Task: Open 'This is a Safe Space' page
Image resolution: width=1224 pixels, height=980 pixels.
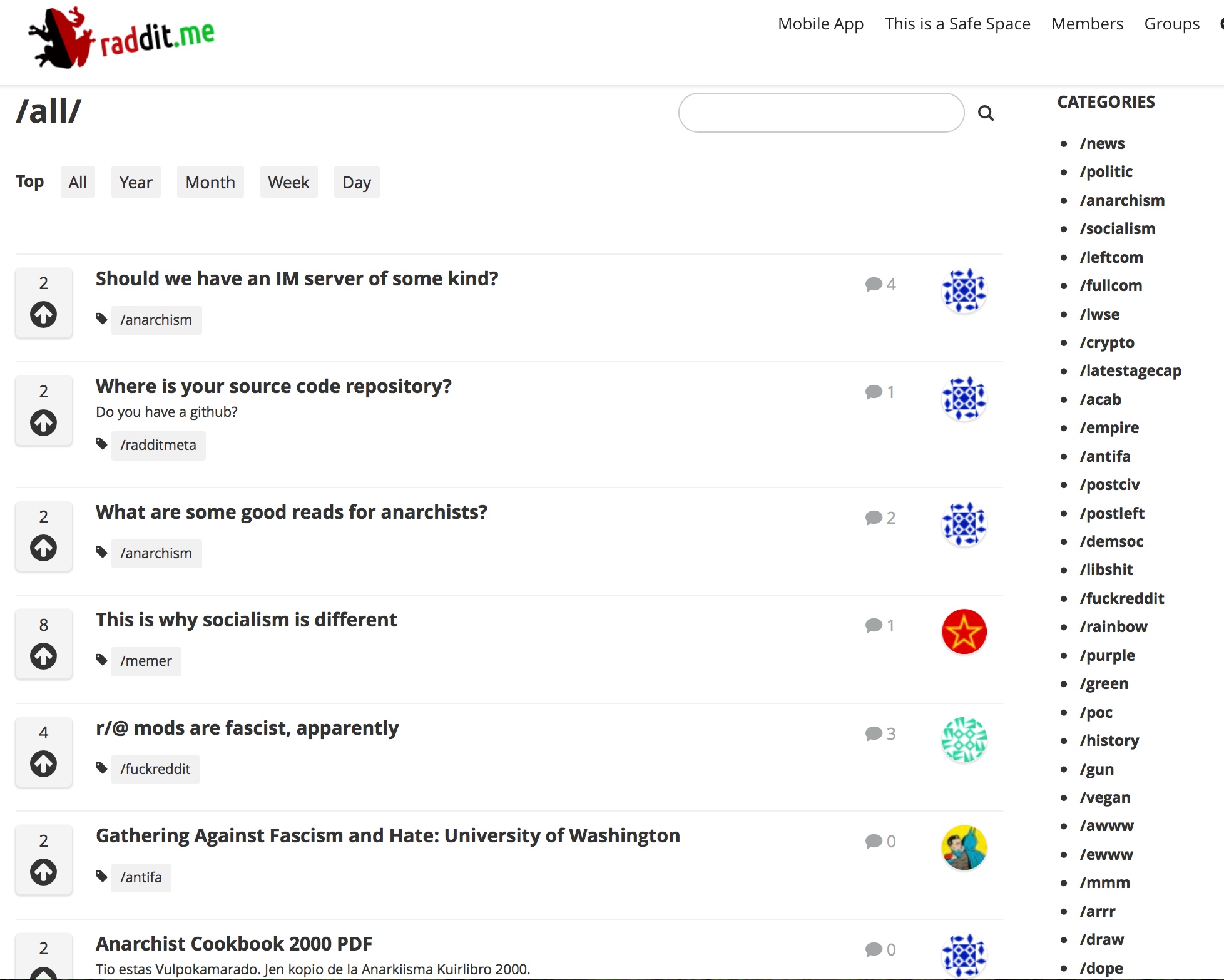Action: (957, 24)
